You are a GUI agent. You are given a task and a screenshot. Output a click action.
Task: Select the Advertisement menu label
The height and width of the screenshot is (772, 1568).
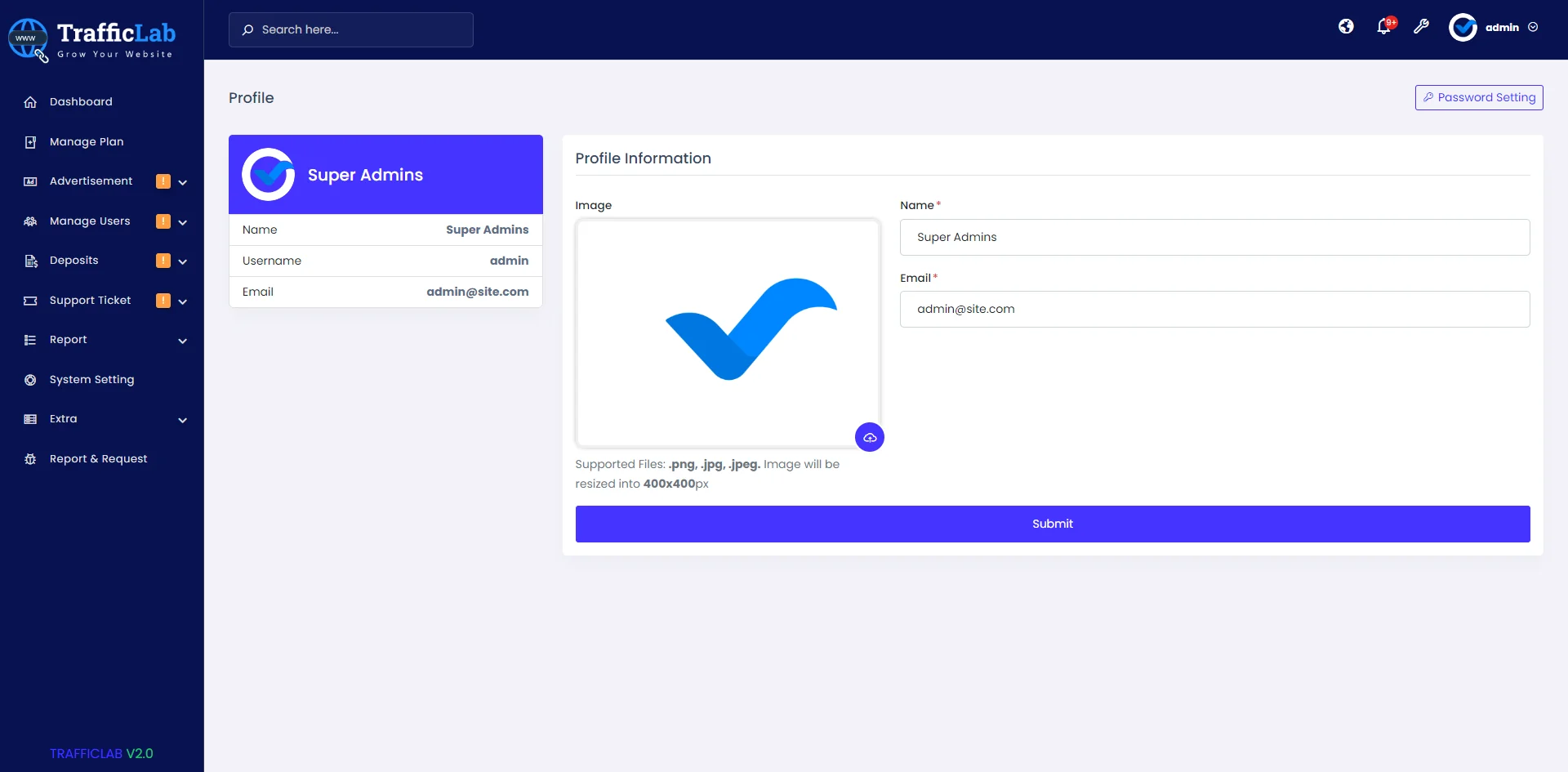91,181
